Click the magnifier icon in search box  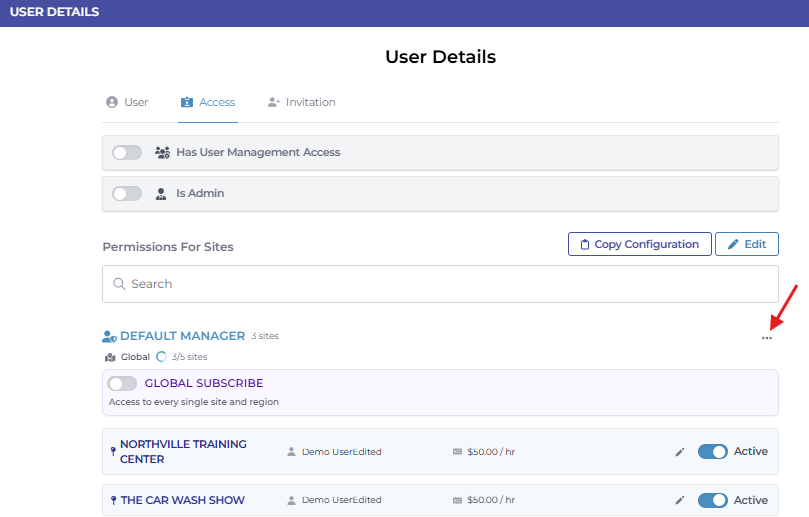tap(119, 284)
